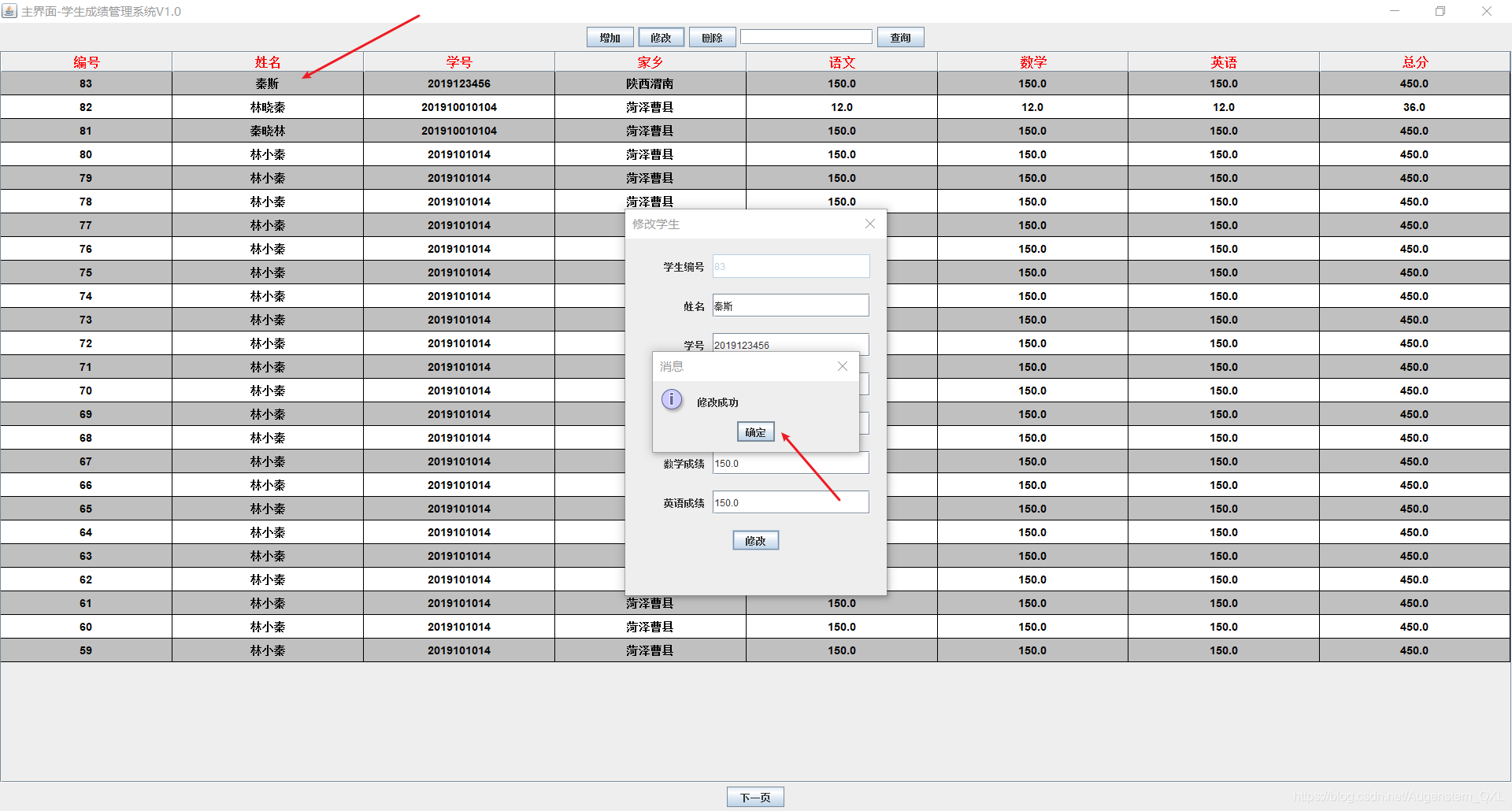Viewport: 1512px width, 811px height.
Task: Click the 家乡 column header
Action: pyautogui.click(x=650, y=61)
